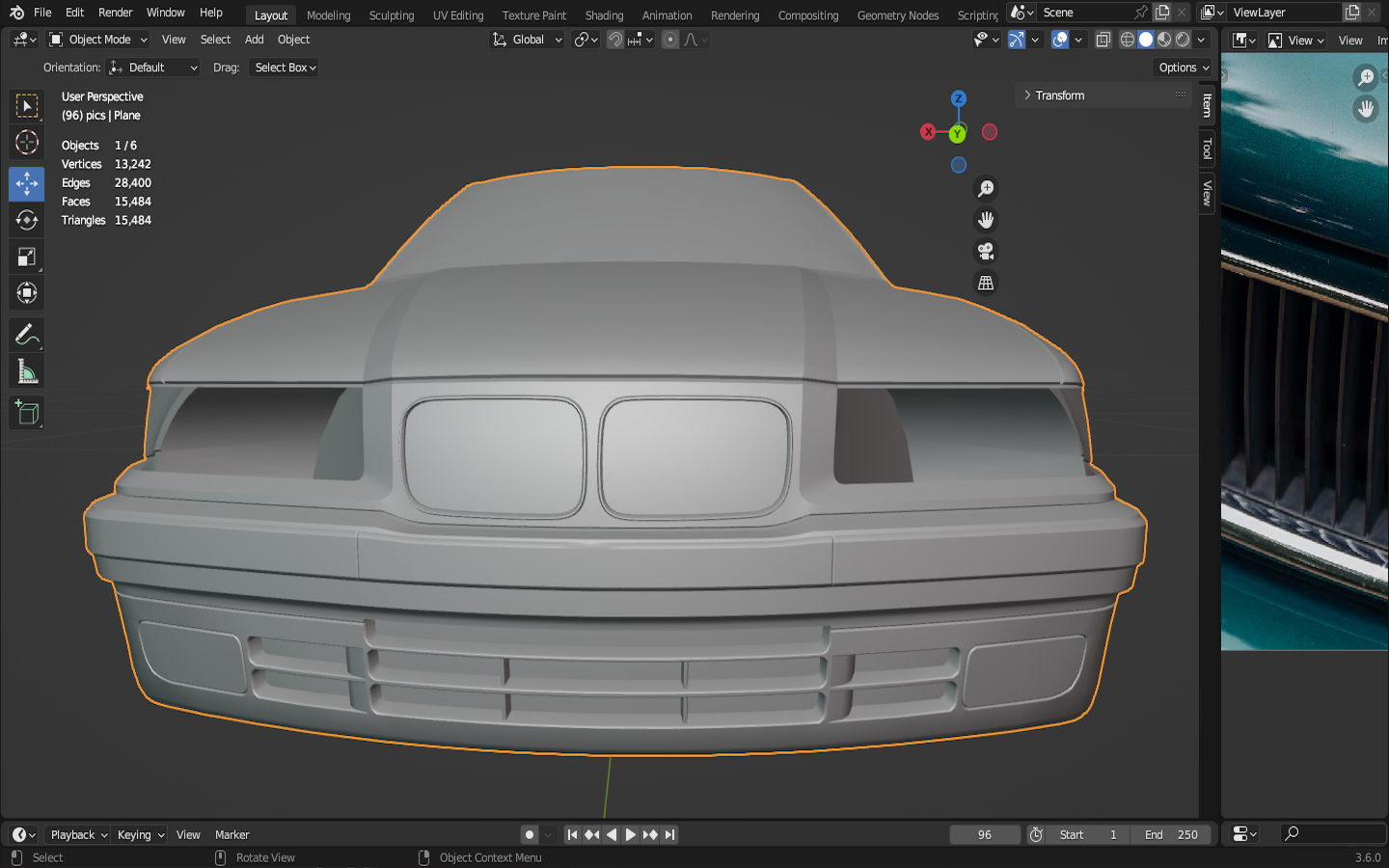
Task: Select the Cursor tool
Action: coord(26,143)
